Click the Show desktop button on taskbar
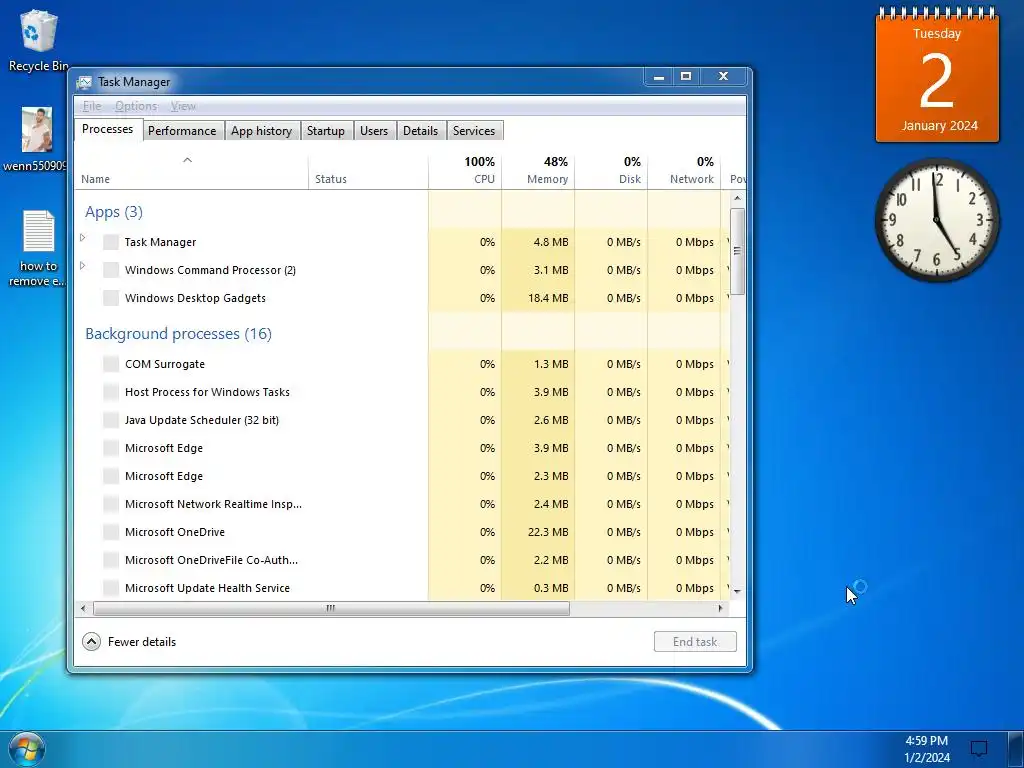Image resolution: width=1024 pixels, height=768 pixels. pos(1016,750)
